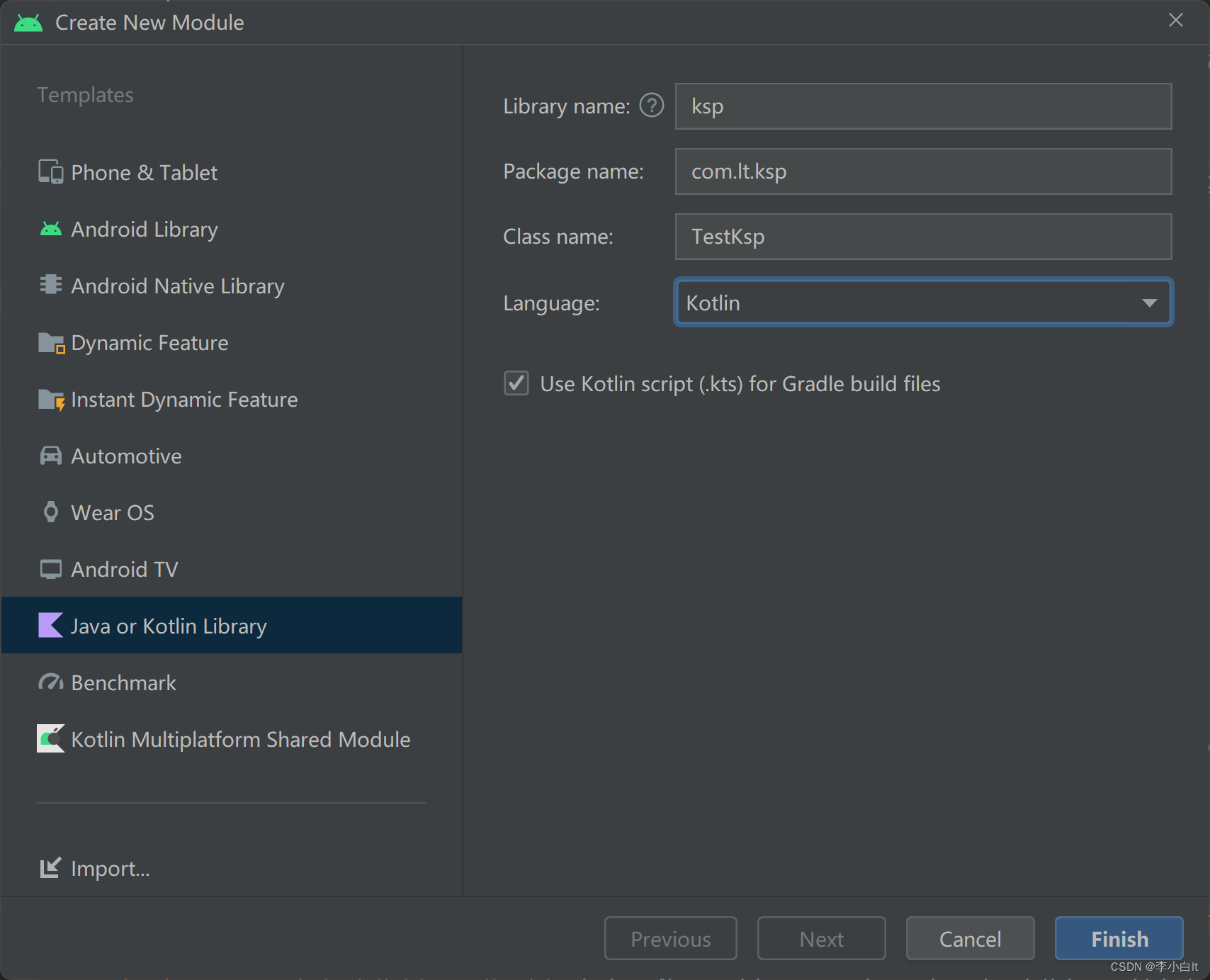Select Phone & Tablet template

[x=232, y=172]
